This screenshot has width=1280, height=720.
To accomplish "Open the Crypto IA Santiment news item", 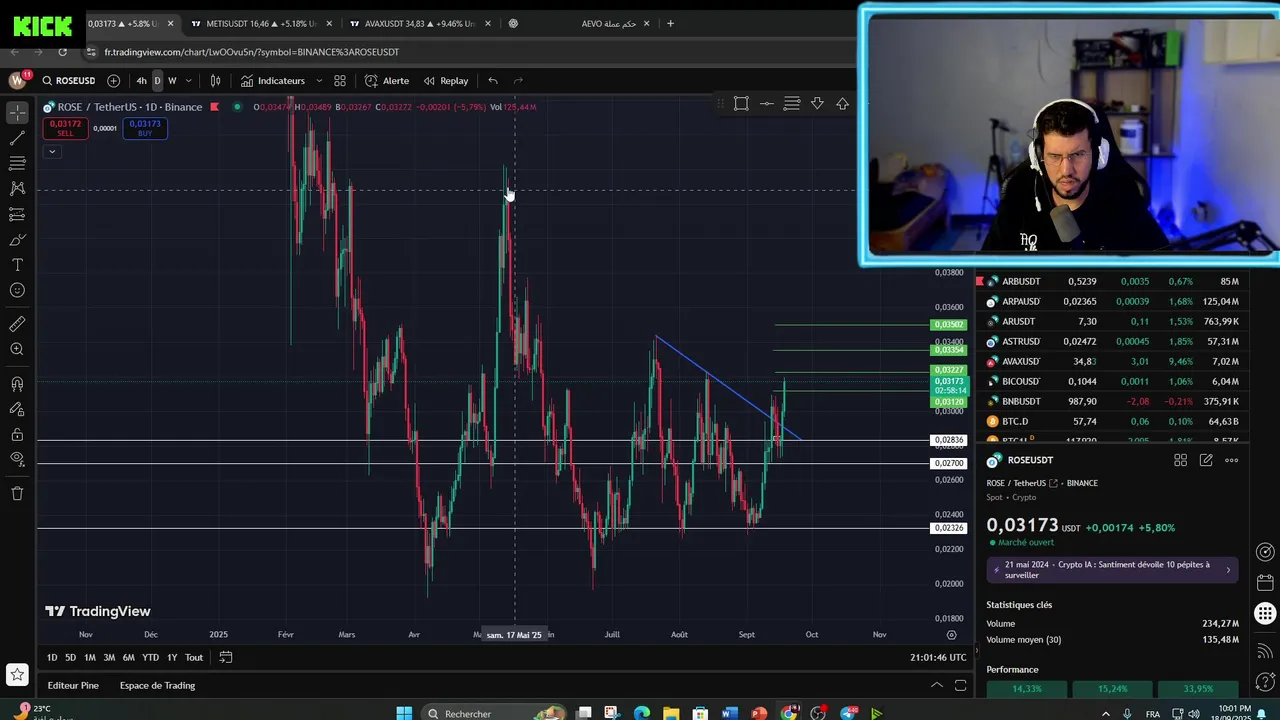I will (x=1112, y=570).
